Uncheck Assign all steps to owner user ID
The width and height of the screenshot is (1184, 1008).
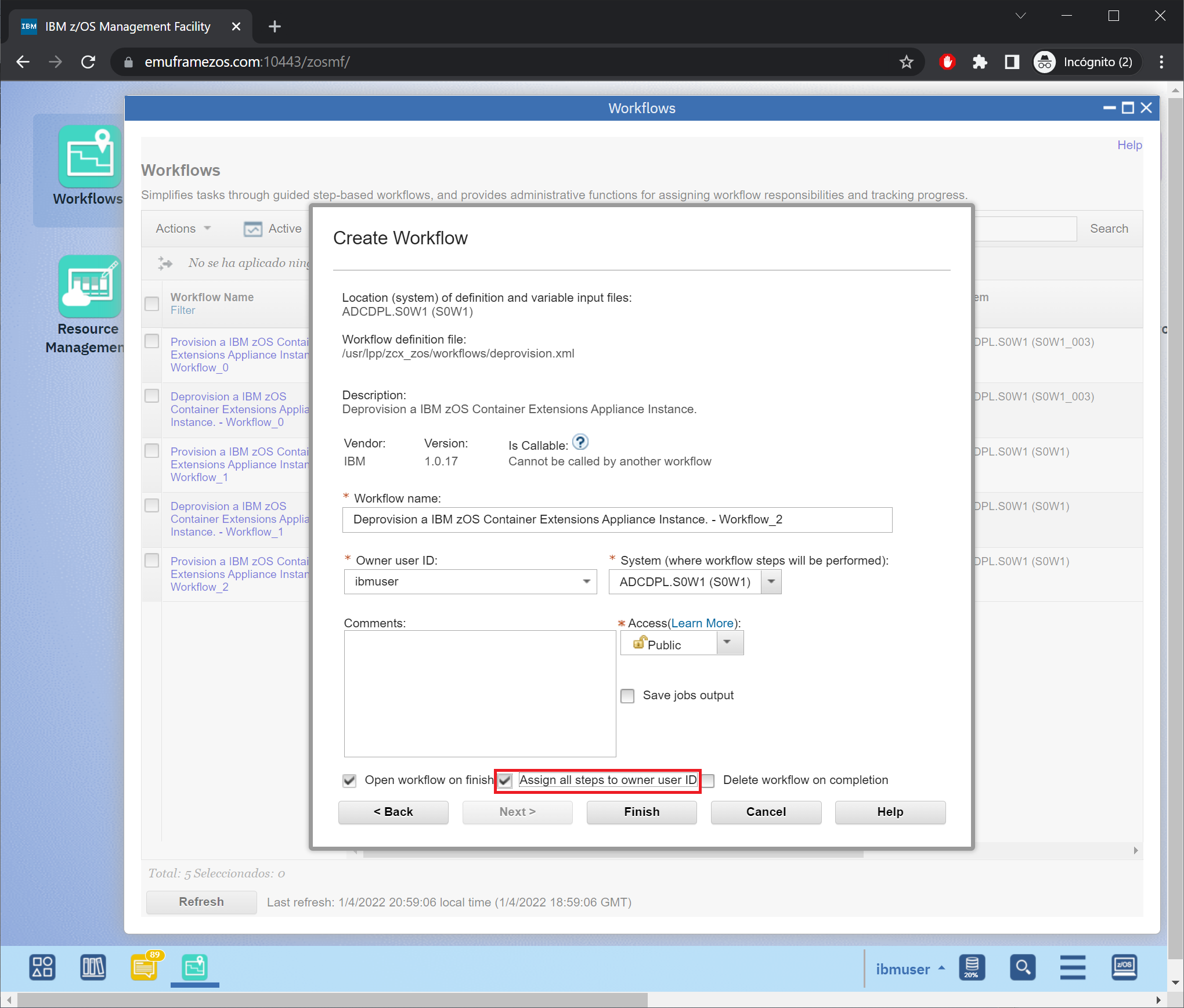506,781
